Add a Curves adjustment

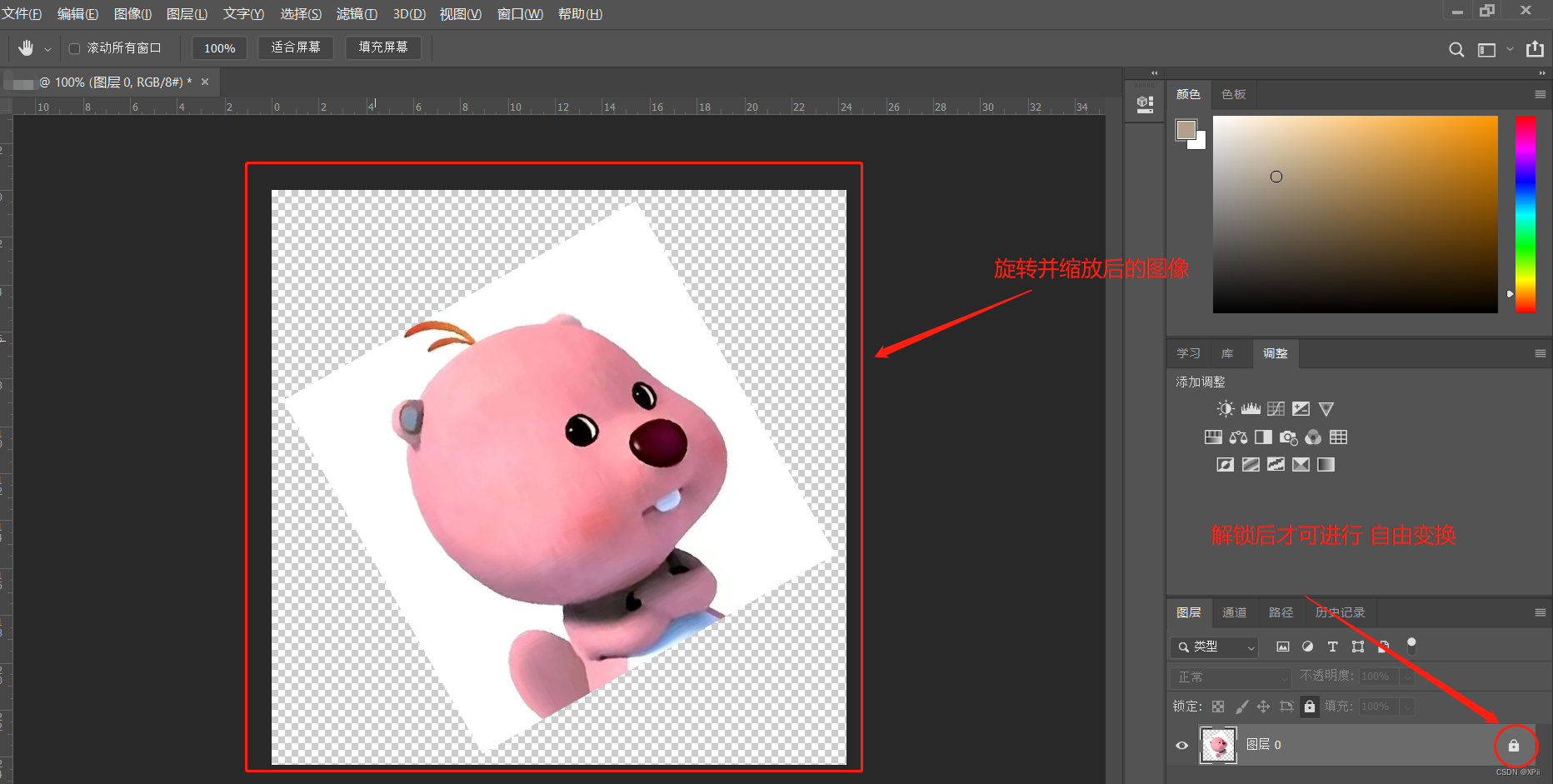(1276, 409)
